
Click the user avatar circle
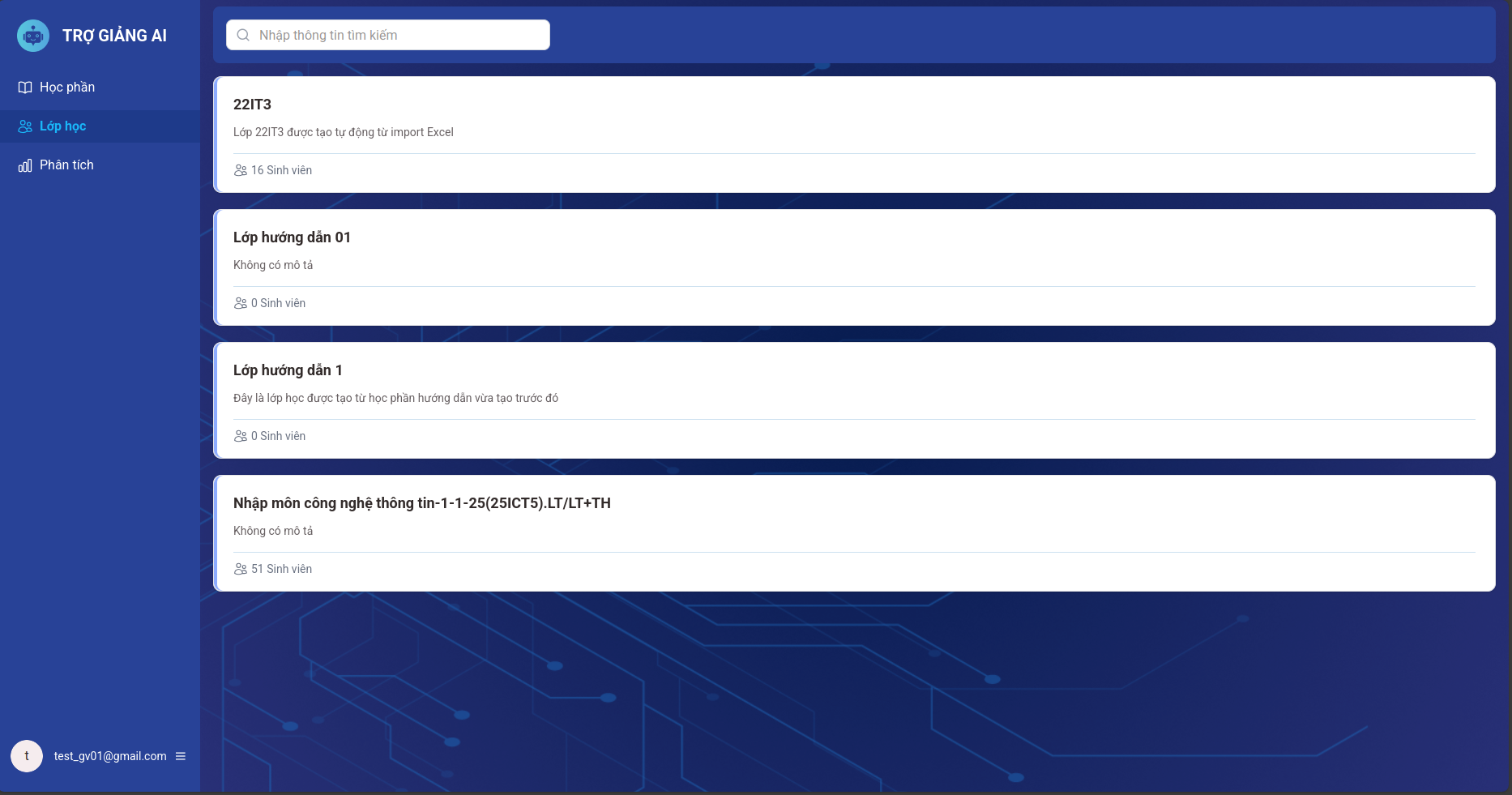click(x=27, y=756)
